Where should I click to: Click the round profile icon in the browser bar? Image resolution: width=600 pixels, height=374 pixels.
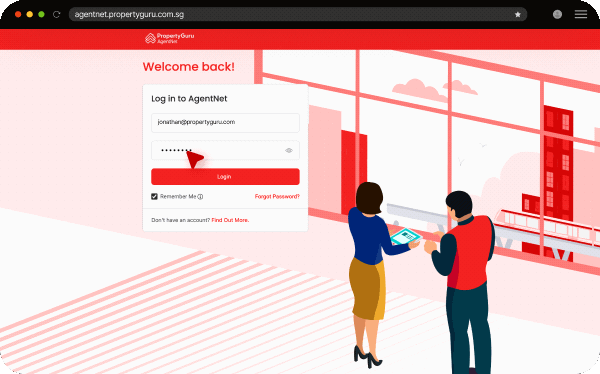tap(557, 15)
